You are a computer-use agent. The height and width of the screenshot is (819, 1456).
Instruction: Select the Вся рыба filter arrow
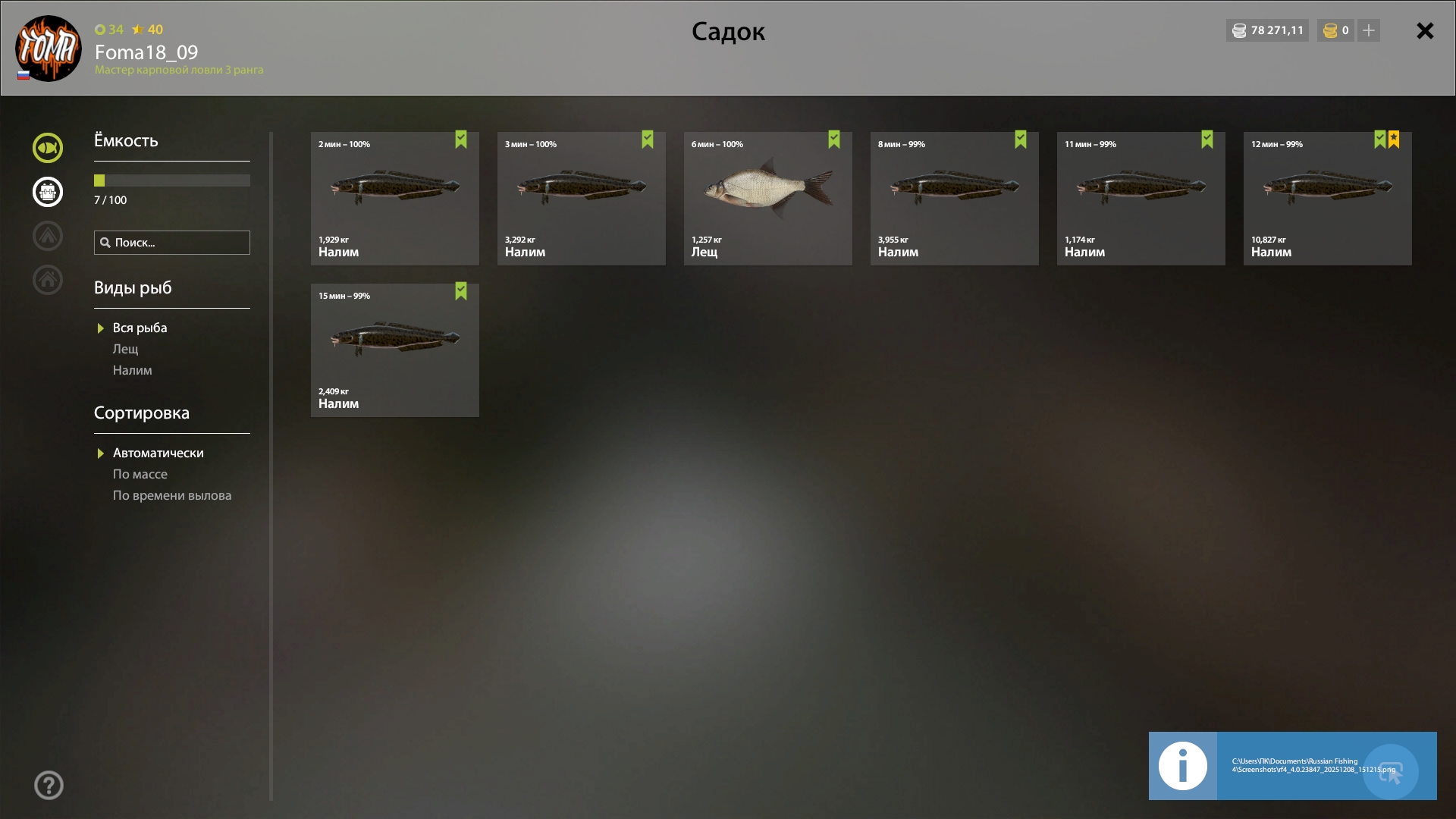(100, 328)
